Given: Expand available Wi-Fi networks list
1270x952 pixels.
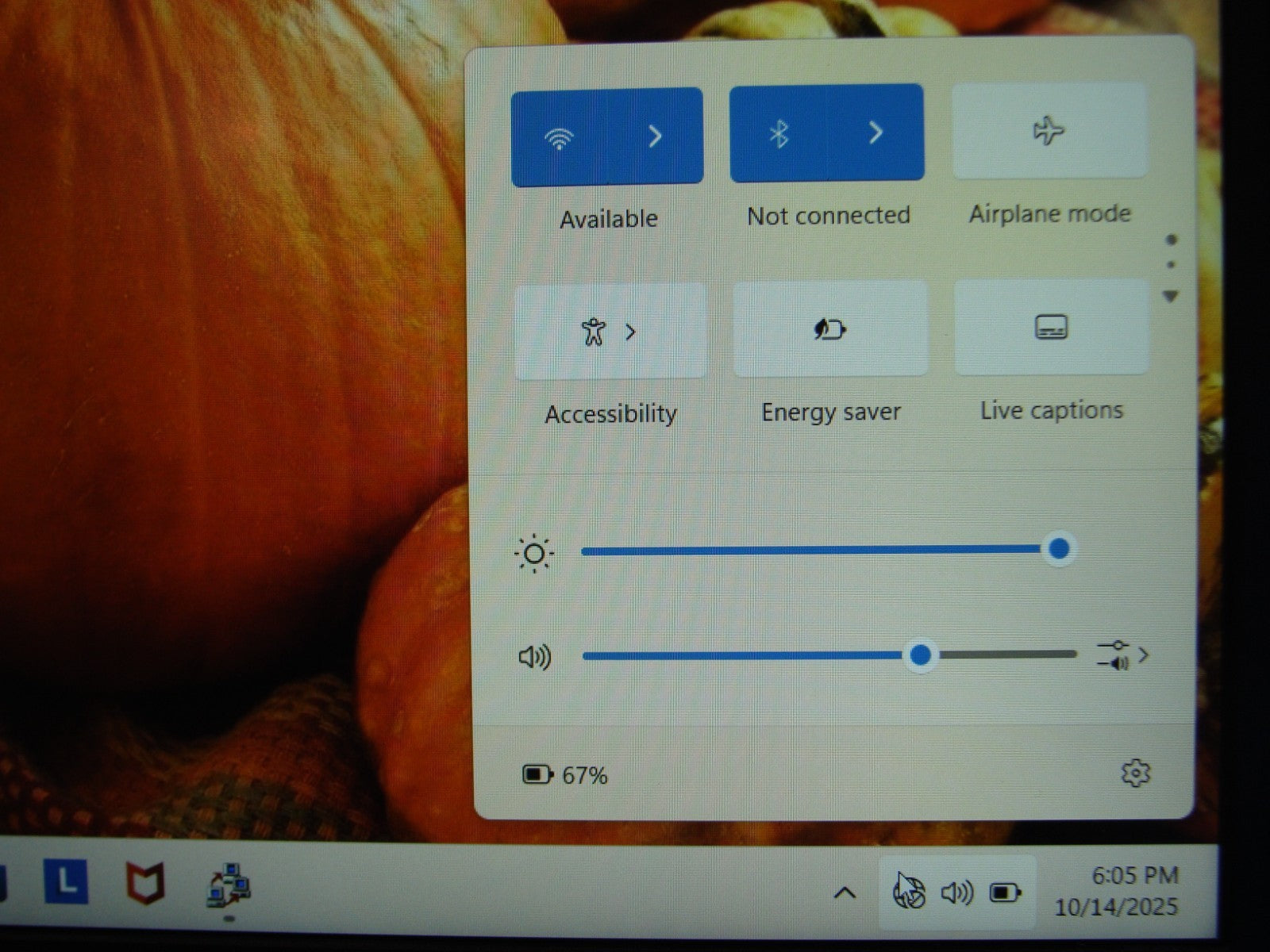Looking at the screenshot, I should (656, 136).
